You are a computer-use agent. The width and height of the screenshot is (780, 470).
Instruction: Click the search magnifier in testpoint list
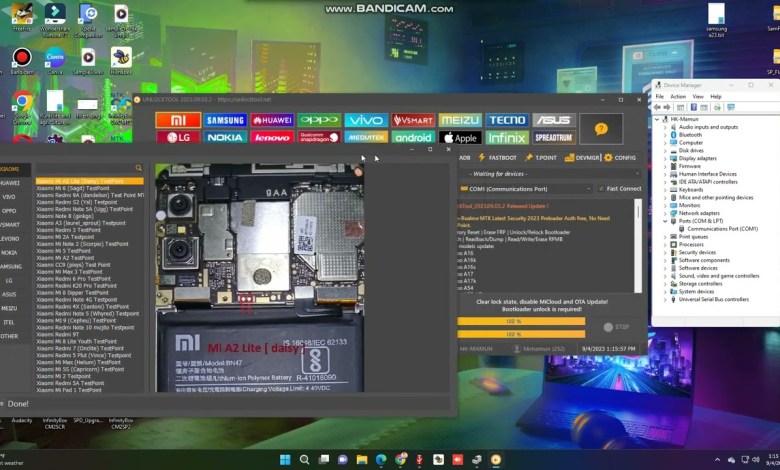point(139,168)
